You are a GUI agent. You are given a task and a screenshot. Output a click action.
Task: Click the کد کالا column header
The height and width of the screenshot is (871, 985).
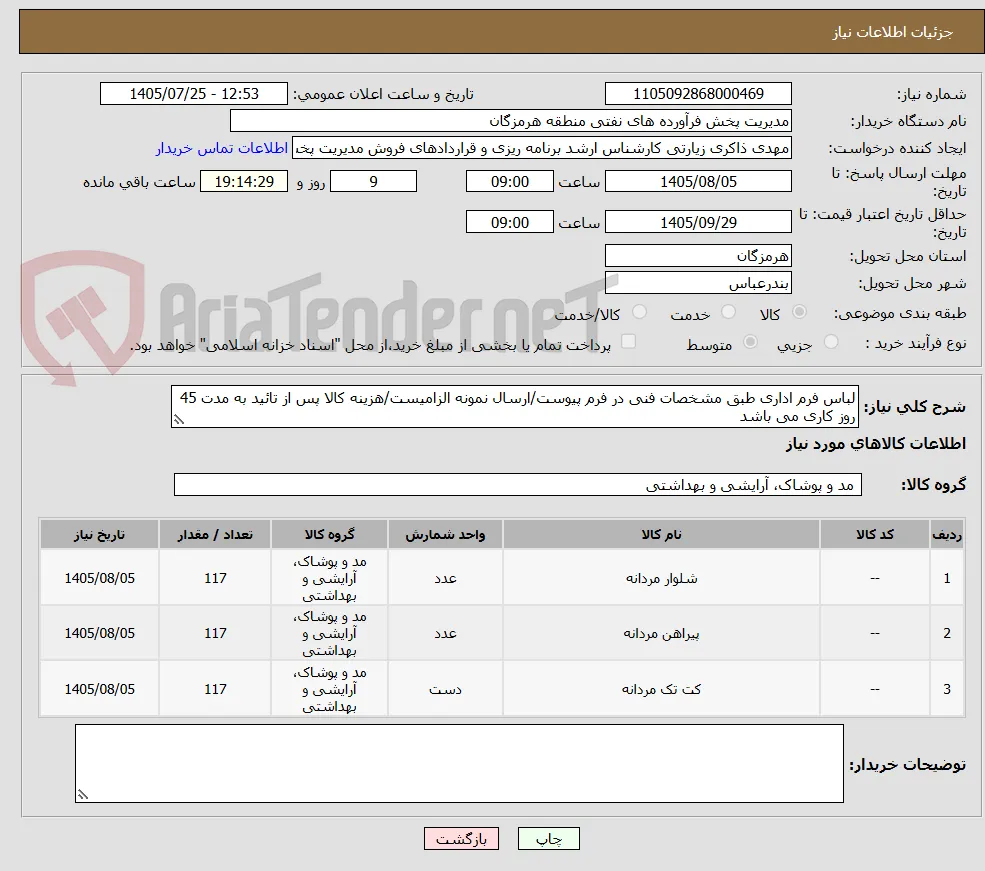coord(874,534)
